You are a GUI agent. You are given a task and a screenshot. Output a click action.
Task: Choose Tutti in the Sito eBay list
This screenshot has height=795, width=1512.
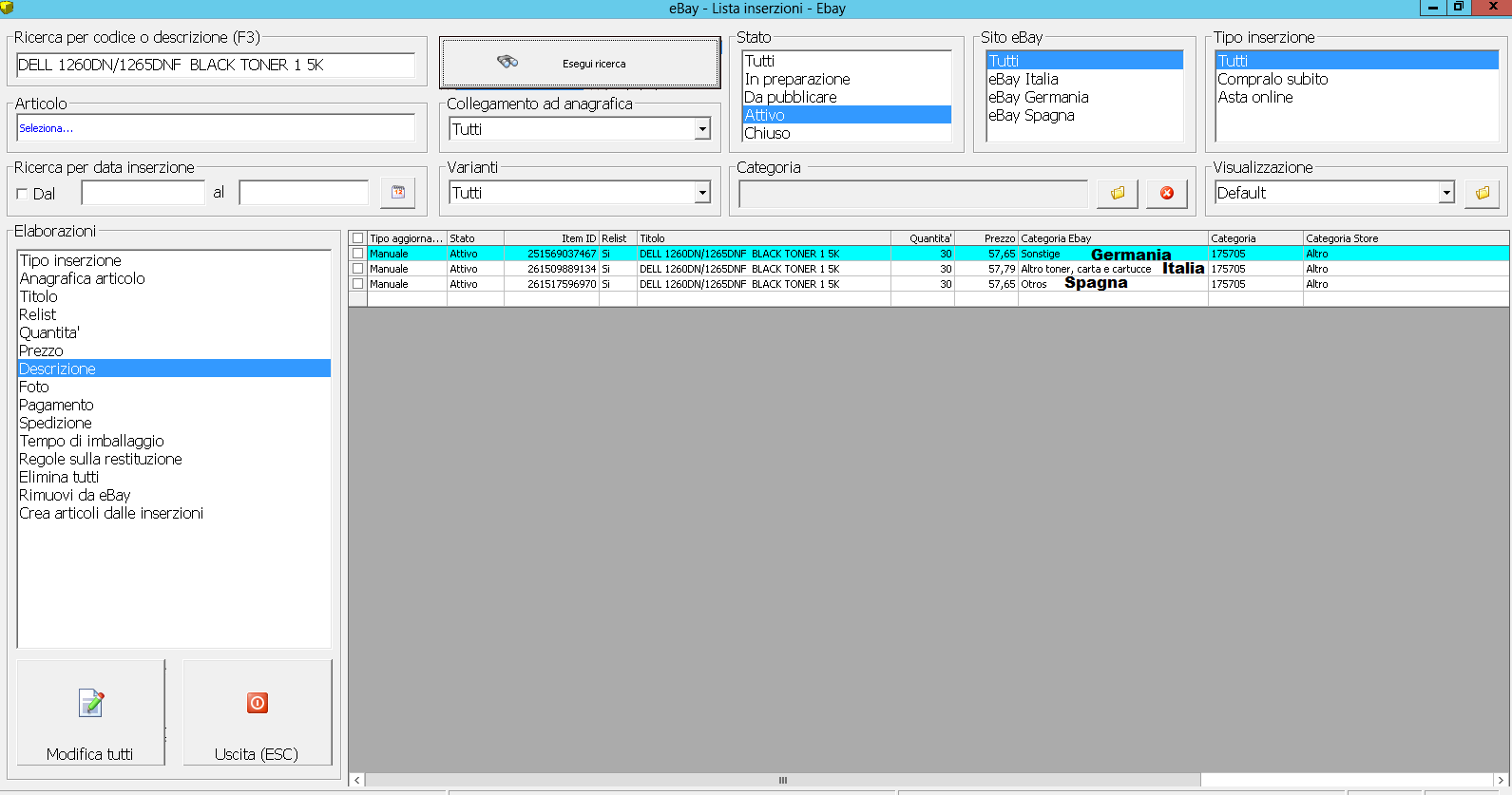[x=1085, y=61]
